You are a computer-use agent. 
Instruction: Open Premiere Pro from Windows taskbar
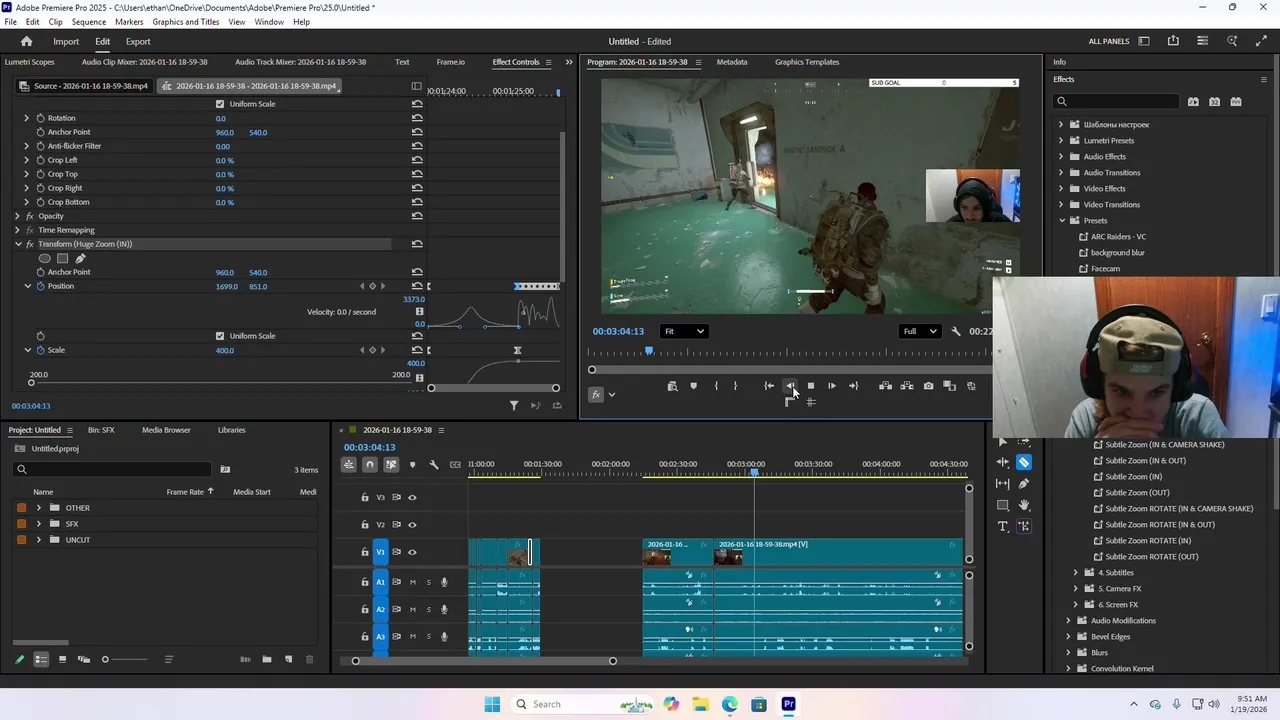click(x=788, y=704)
